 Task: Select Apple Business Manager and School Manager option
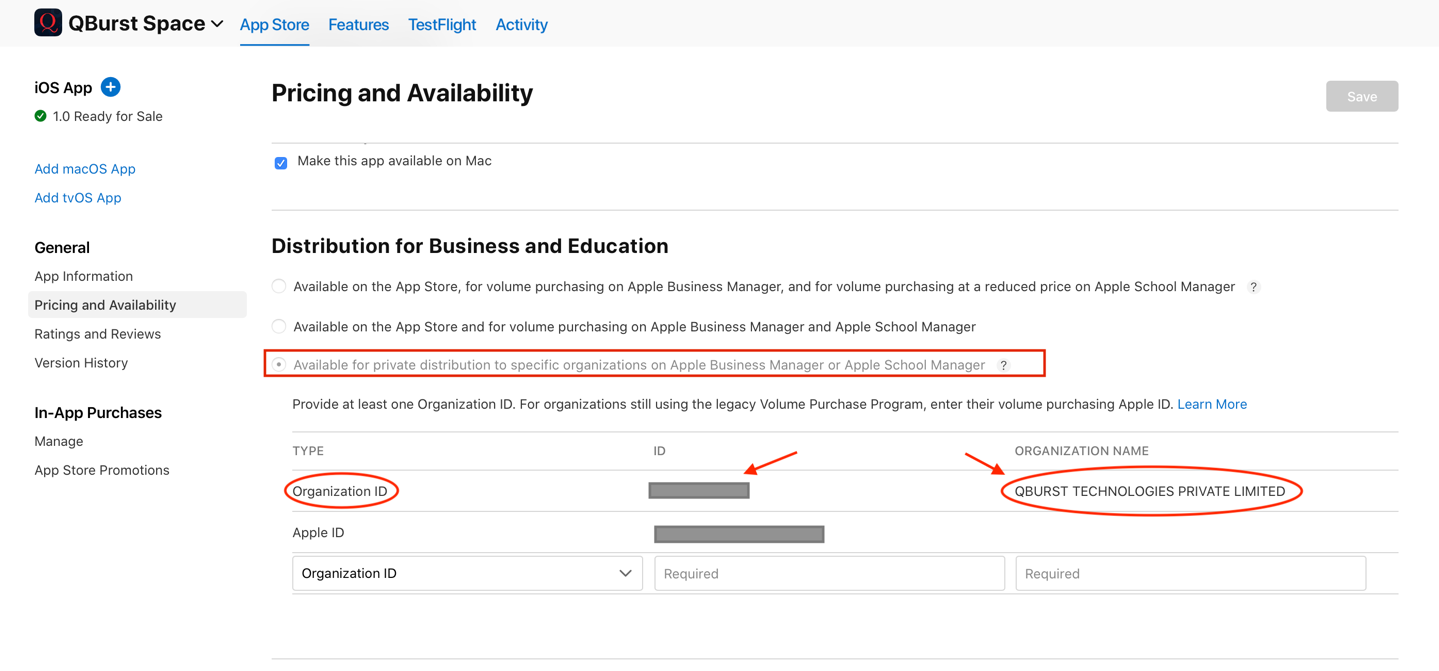[x=278, y=325]
